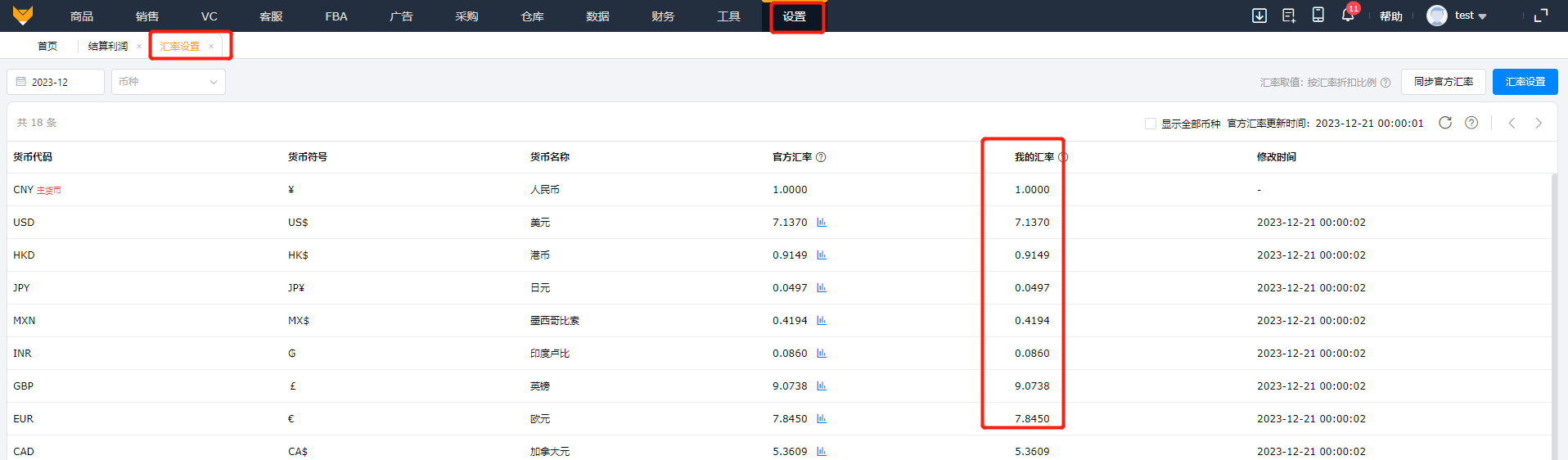Open the 仓库 menu
The image size is (1568, 460).
pyautogui.click(x=532, y=16)
